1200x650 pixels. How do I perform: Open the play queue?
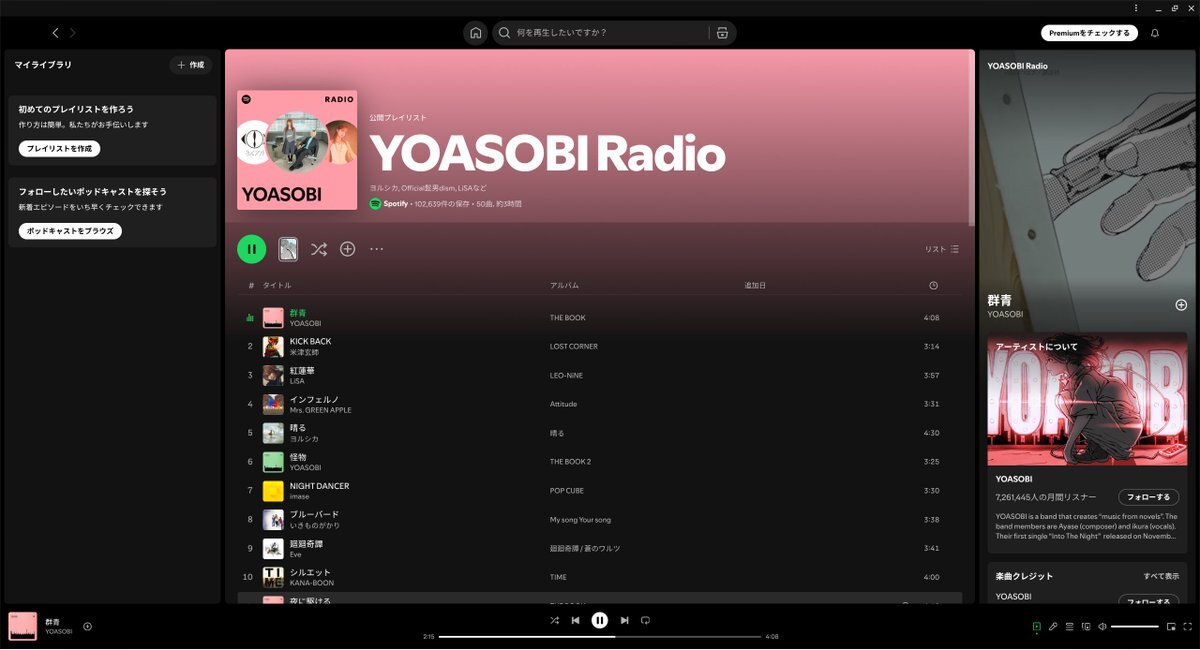point(1069,626)
